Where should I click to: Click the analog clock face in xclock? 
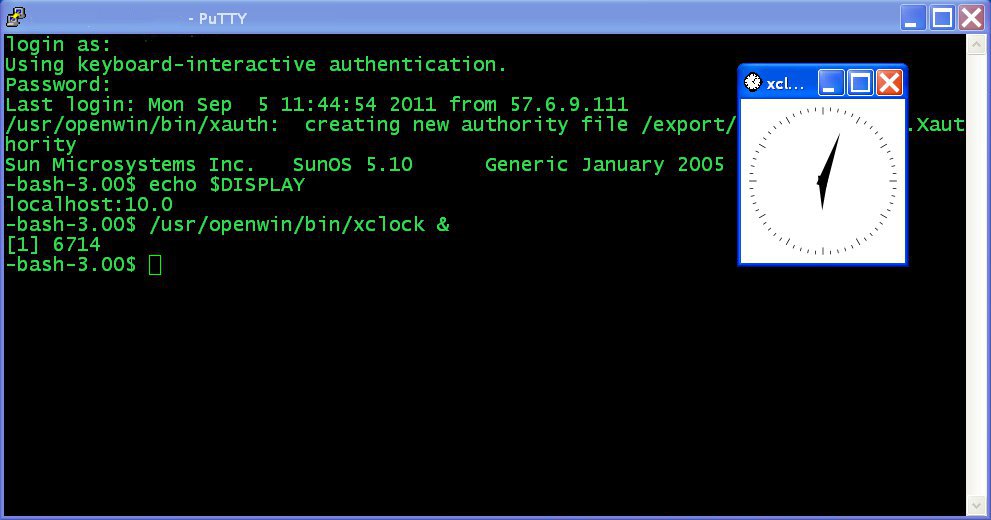click(x=823, y=181)
